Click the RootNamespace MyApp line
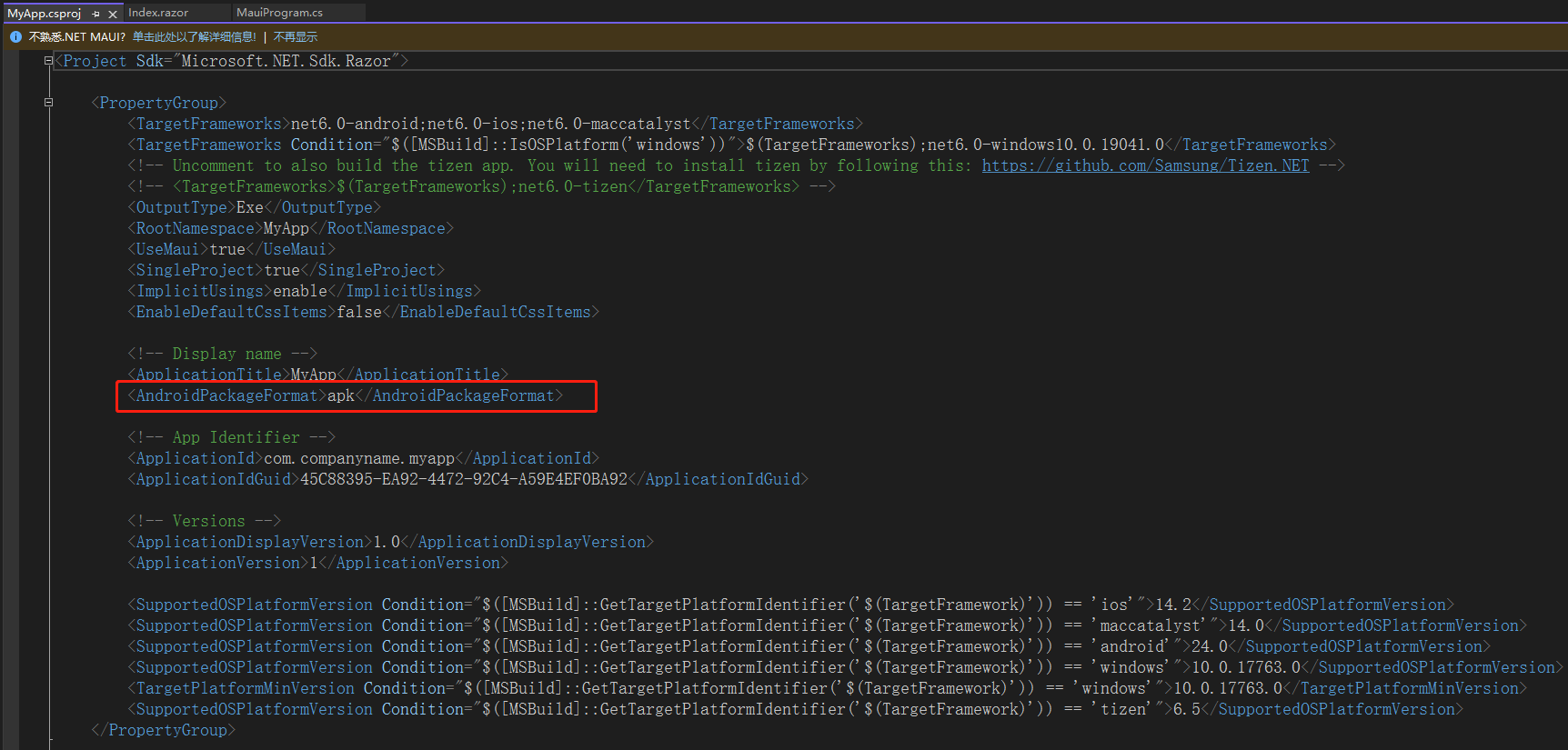Screen dimensions: 1568x750 [291, 228]
